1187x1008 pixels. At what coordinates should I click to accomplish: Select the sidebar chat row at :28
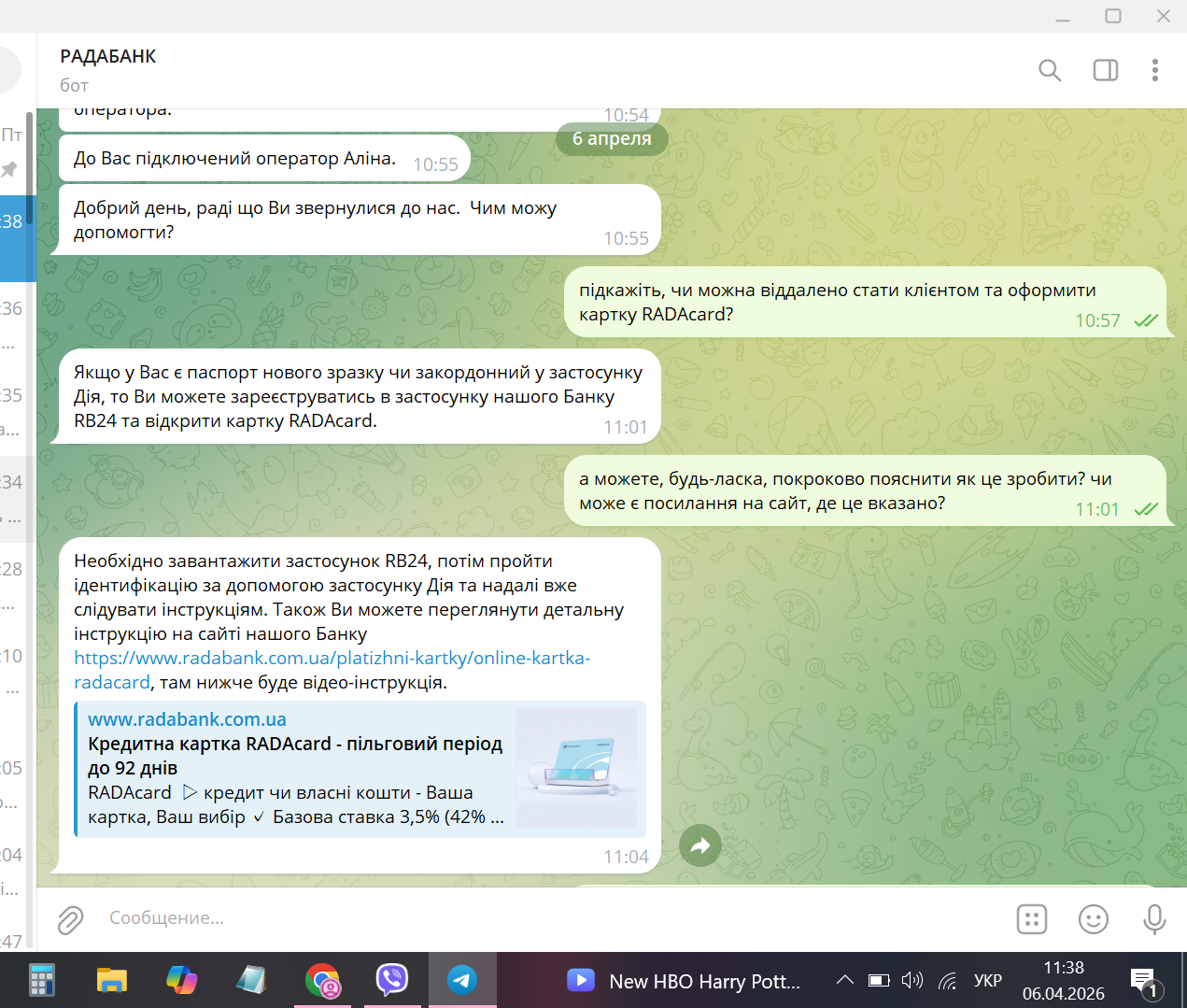[14, 586]
